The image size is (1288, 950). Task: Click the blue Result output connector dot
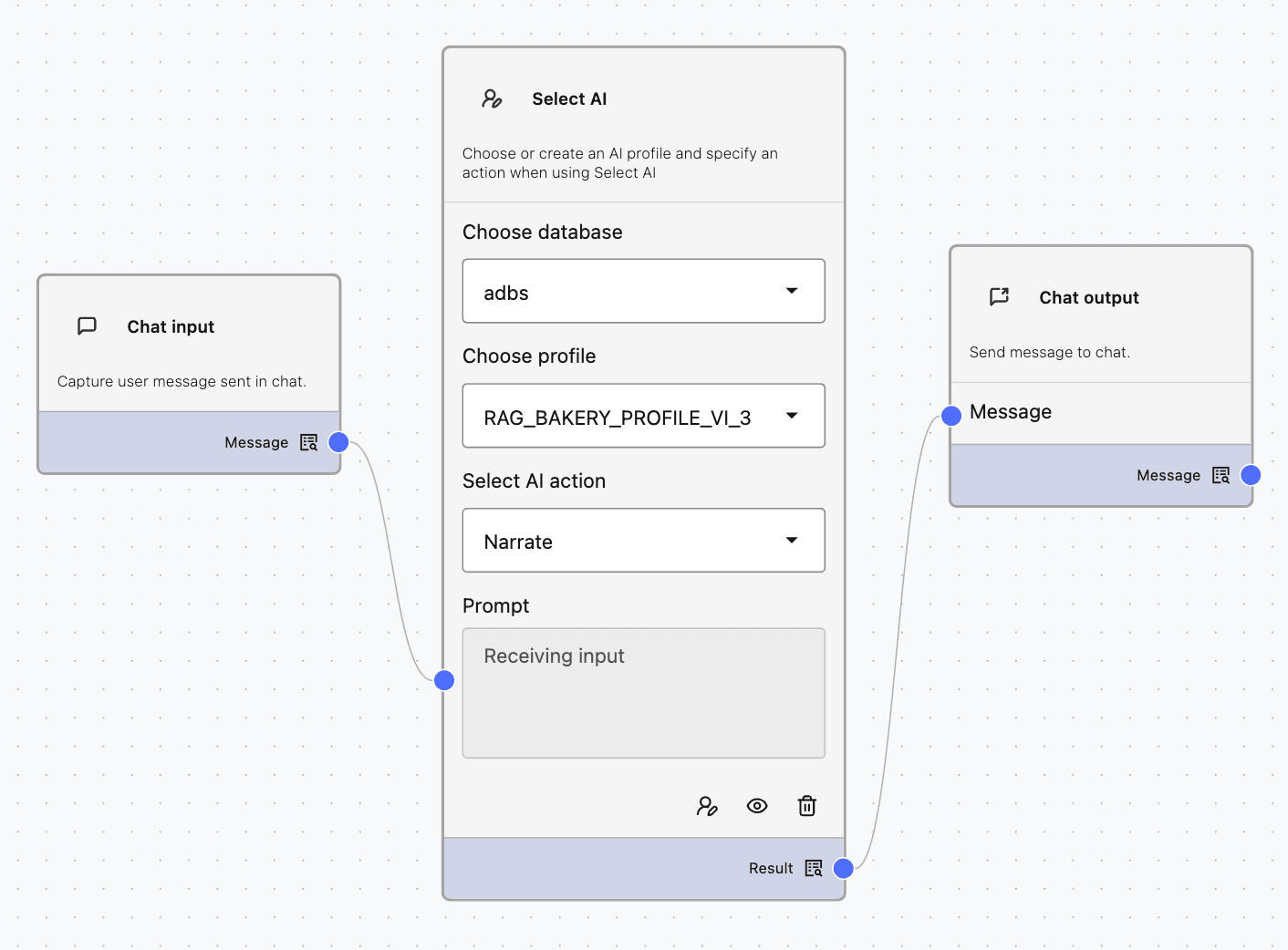842,868
